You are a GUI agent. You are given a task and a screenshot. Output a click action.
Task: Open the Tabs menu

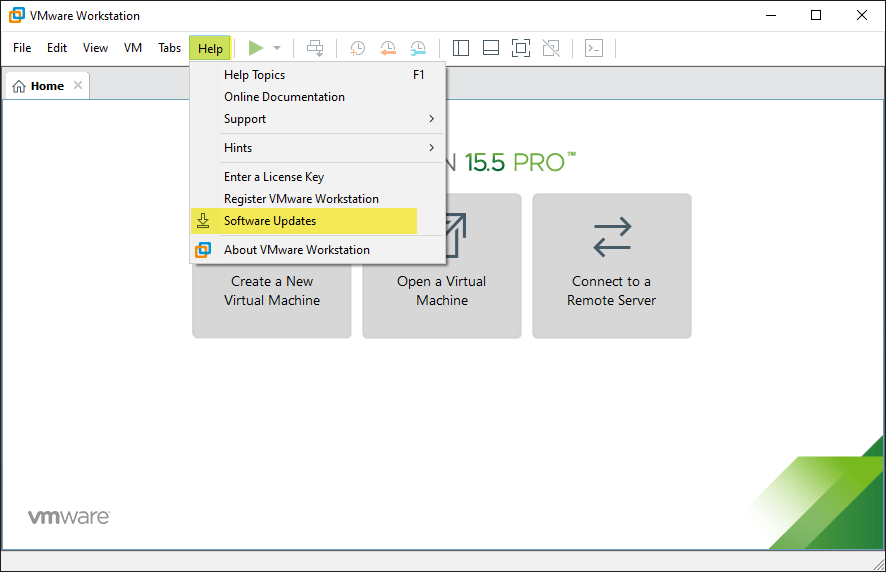pyautogui.click(x=169, y=48)
